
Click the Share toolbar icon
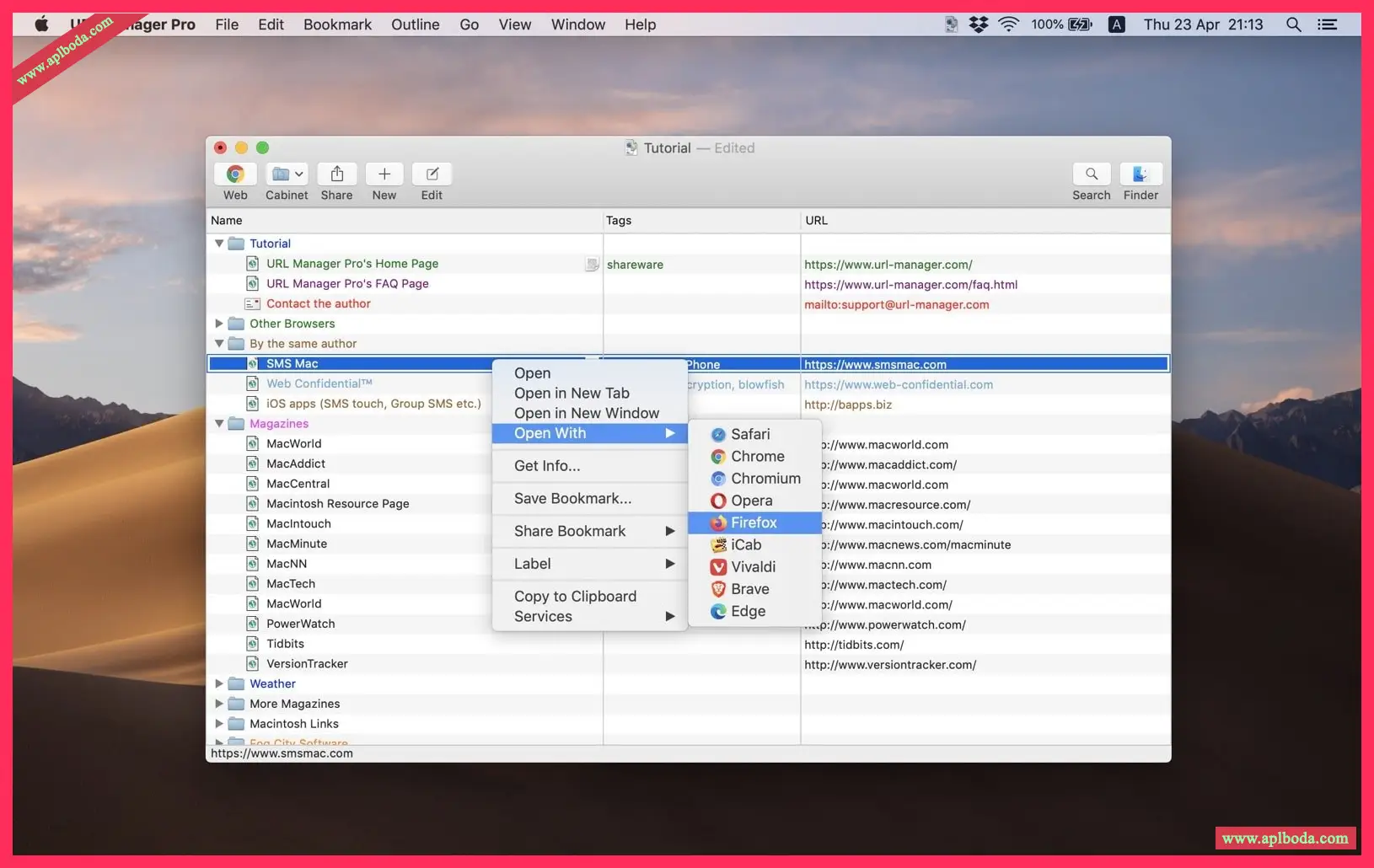[336, 174]
